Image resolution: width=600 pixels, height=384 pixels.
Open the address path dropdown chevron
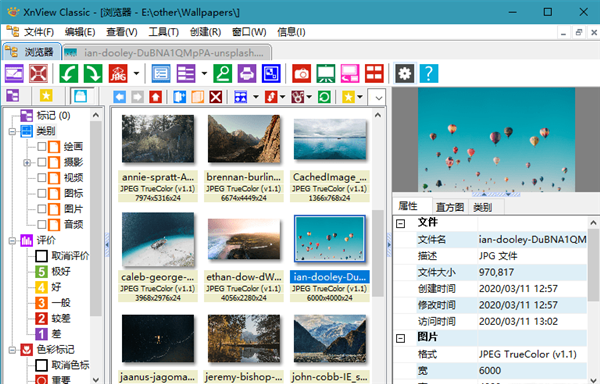tap(378, 98)
